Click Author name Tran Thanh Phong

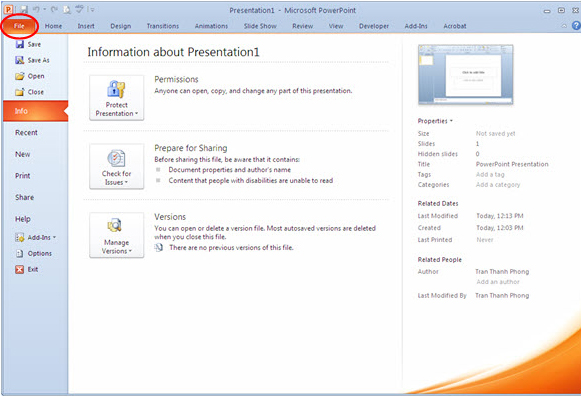[x=502, y=272]
